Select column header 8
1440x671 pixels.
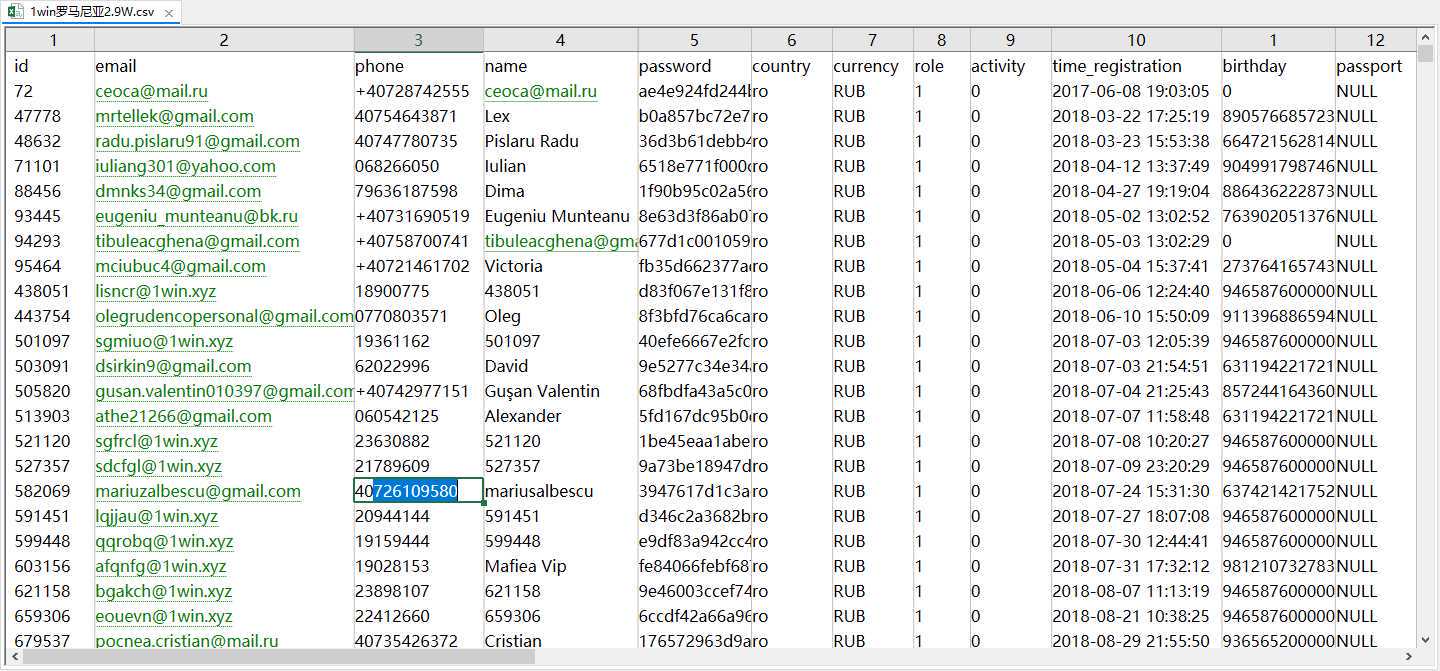941,40
